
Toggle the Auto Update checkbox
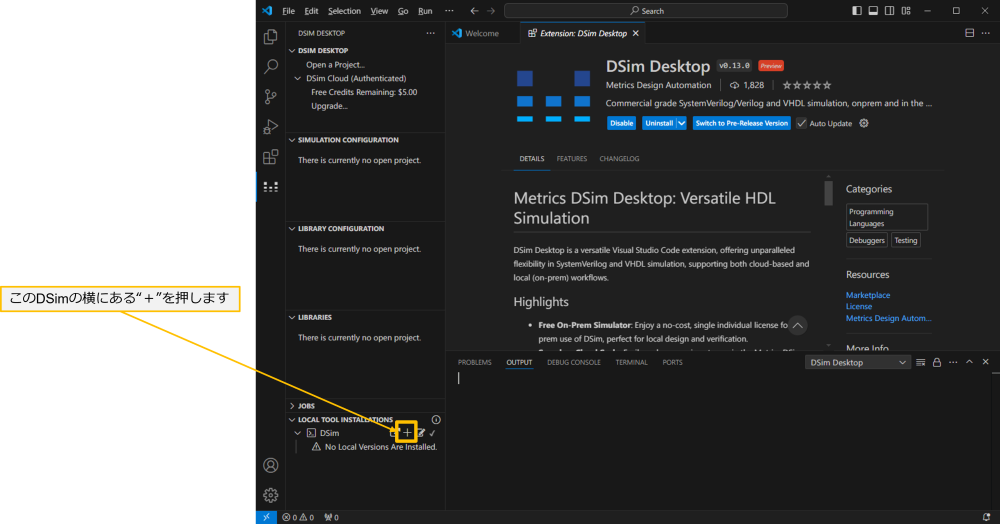801,123
